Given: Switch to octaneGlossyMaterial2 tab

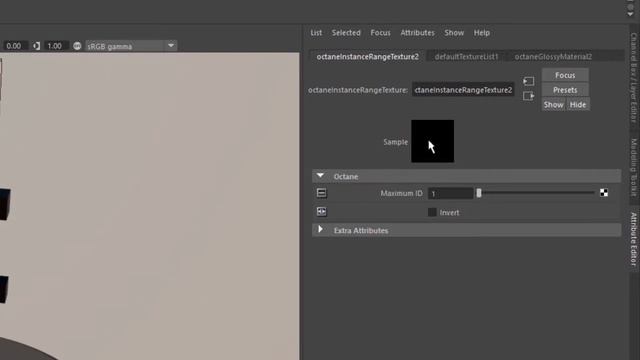Looking at the screenshot, I should (x=553, y=57).
